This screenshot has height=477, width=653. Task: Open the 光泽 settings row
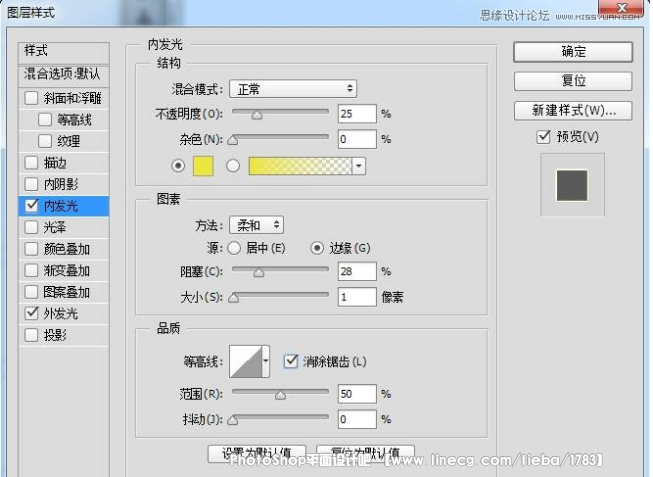click(x=64, y=227)
